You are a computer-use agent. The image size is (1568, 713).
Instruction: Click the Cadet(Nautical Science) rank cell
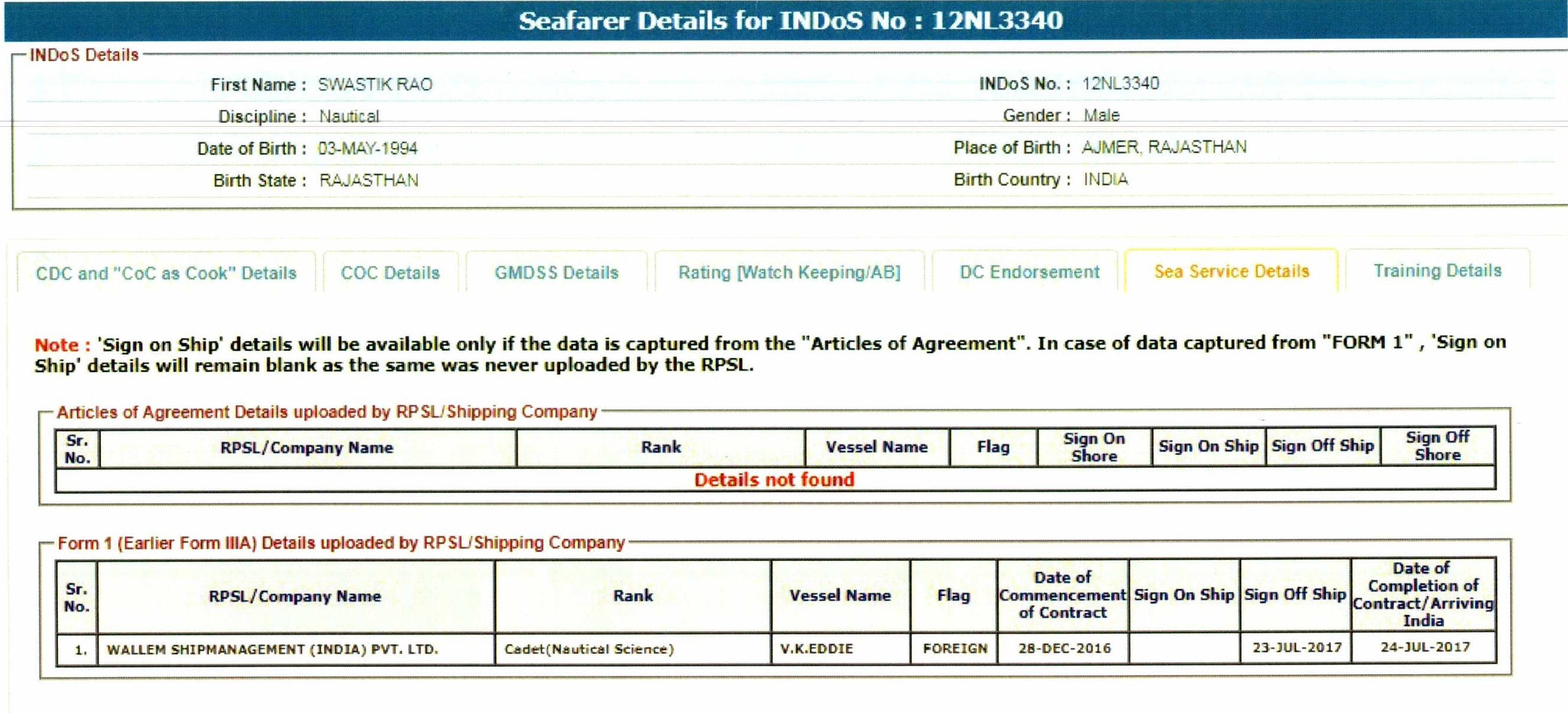[588, 649]
